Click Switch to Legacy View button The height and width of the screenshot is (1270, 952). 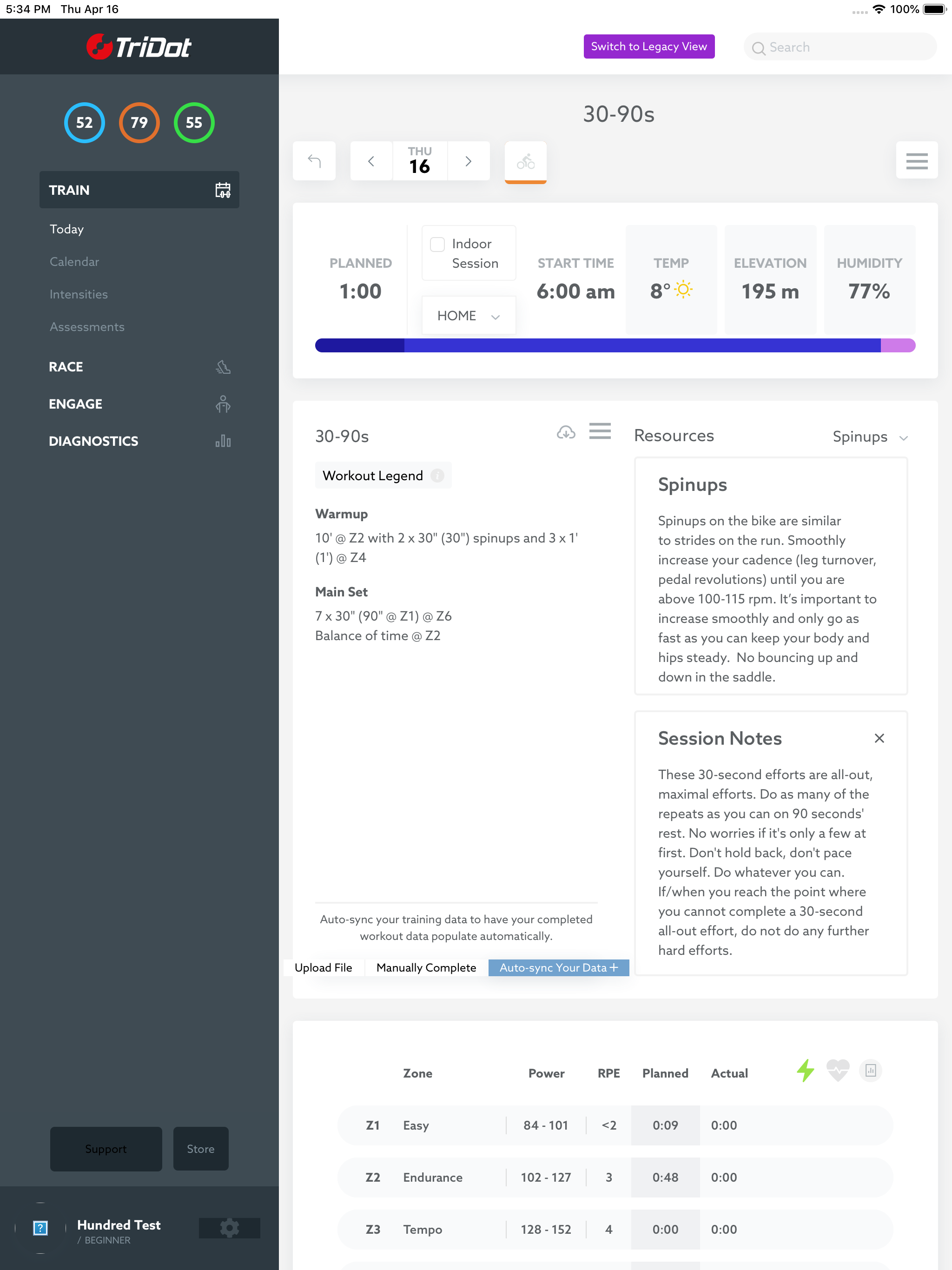649,46
